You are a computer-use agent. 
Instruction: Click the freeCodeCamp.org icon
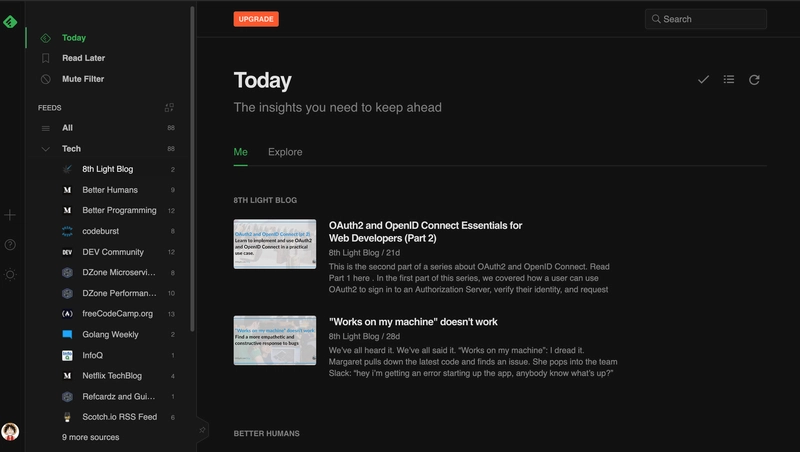(67, 314)
